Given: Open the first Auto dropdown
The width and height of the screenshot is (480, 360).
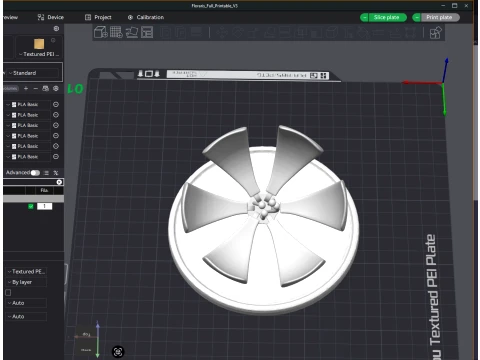Looking at the screenshot, I should pos(26,303).
